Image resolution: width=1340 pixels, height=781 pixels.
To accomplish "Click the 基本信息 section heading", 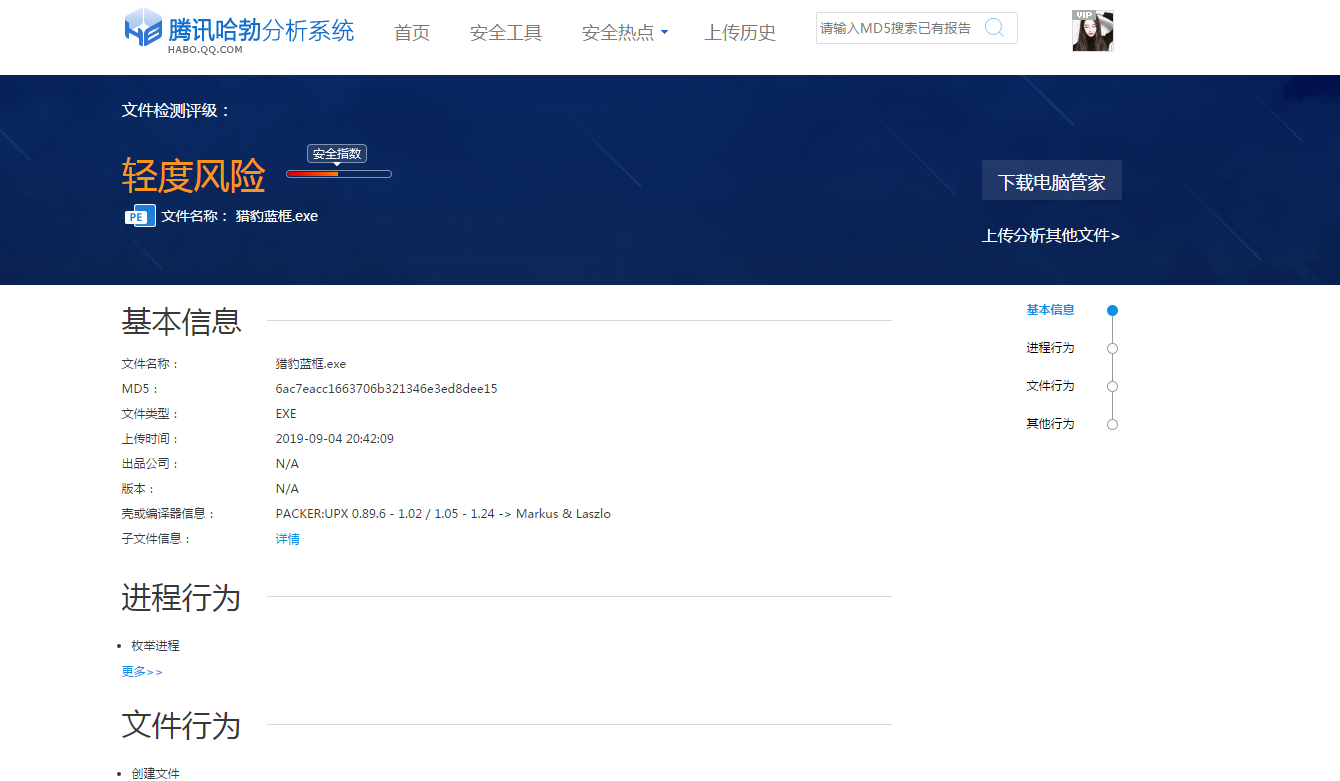I will (x=182, y=322).
